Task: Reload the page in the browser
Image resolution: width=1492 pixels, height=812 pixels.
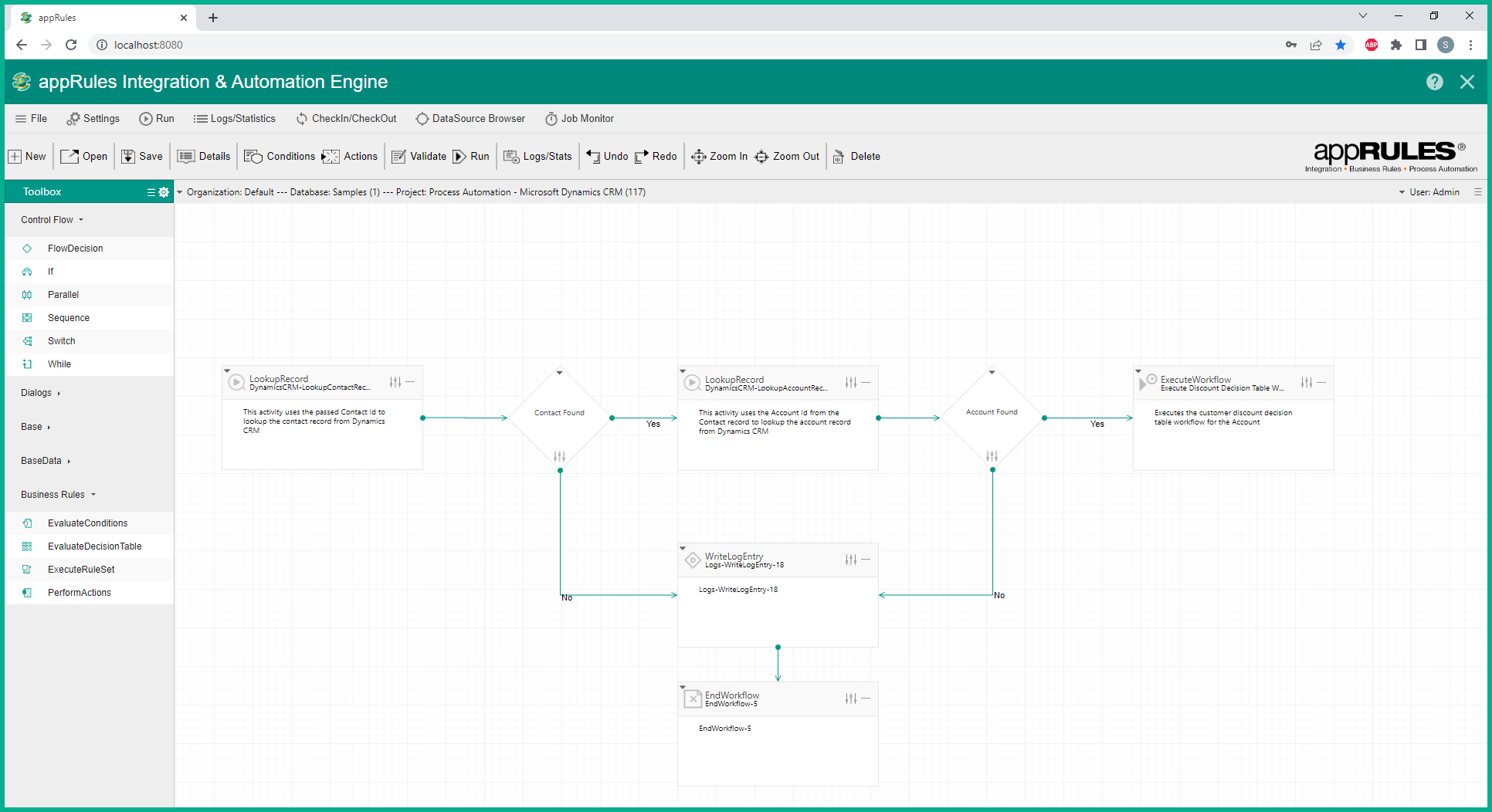Action: point(71,45)
